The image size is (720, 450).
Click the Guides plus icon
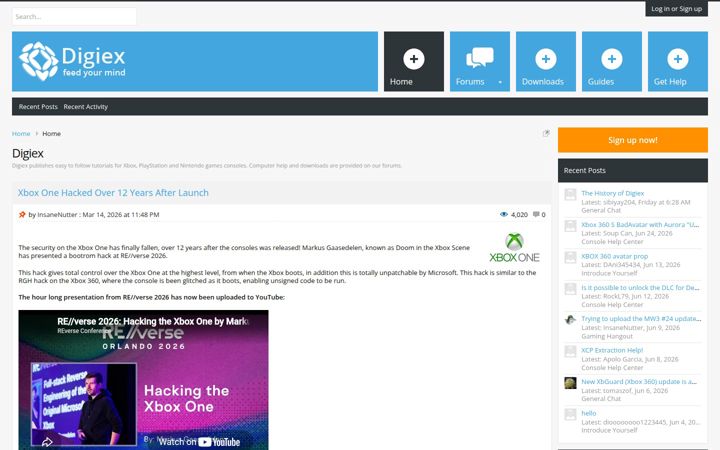coord(612,59)
